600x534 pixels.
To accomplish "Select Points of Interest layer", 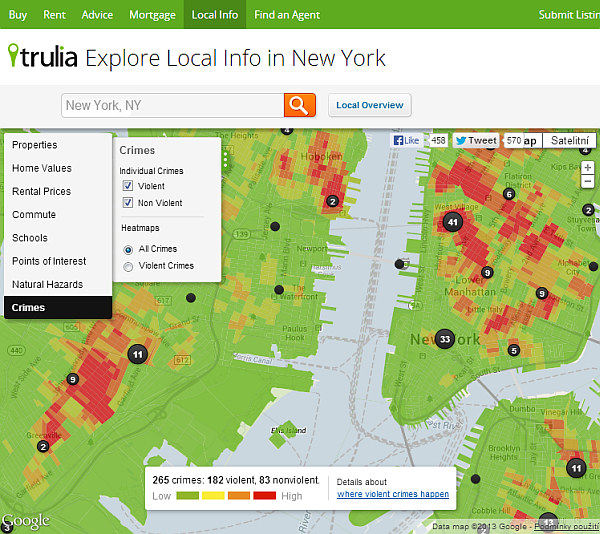I will point(58,261).
